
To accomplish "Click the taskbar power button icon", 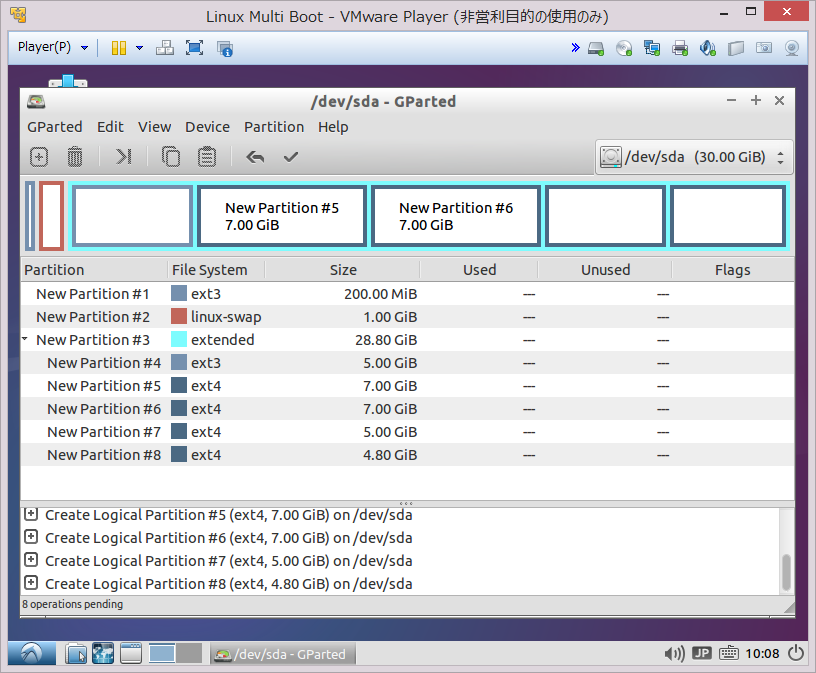I will pos(796,653).
